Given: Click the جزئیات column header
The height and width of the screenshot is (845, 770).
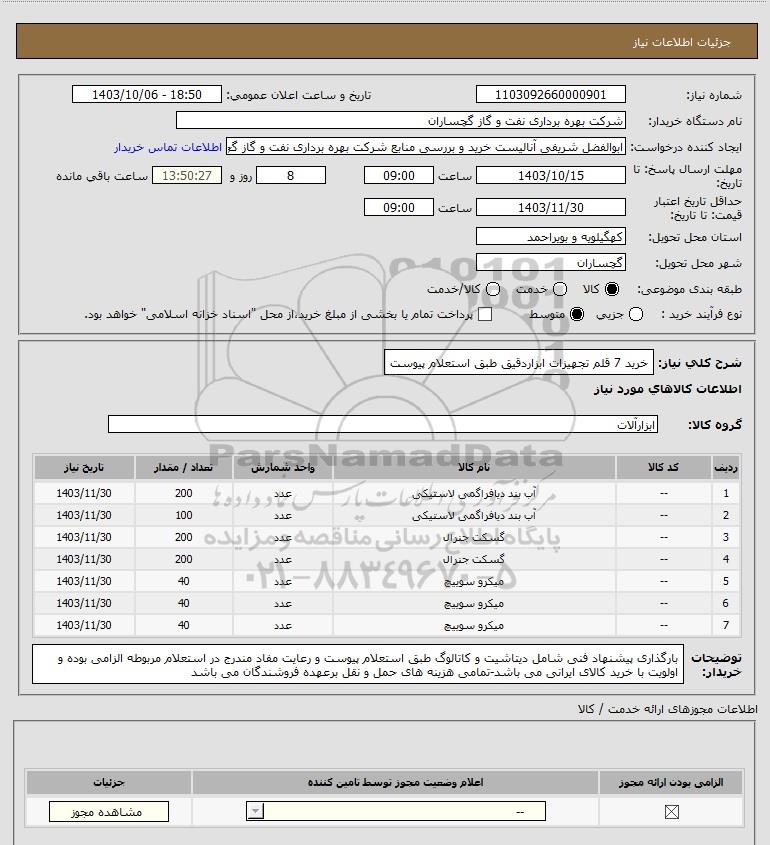Looking at the screenshot, I should pyautogui.click(x=109, y=782).
